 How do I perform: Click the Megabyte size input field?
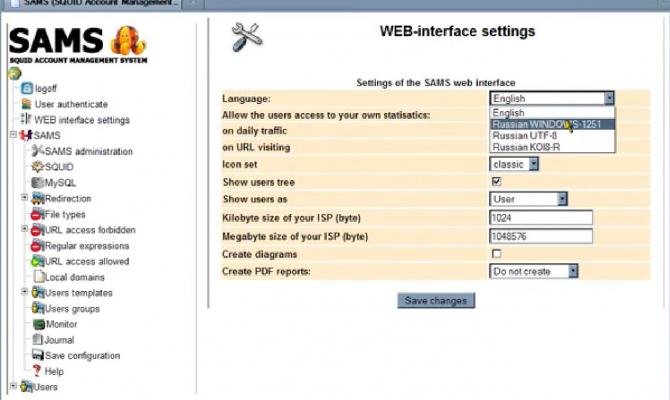(541, 236)
